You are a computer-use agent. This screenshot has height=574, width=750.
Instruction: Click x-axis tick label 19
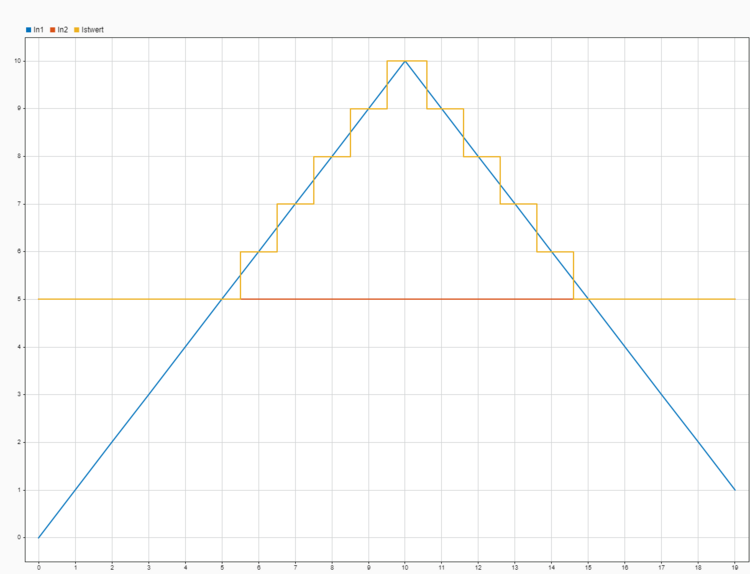click(x=735, y=568)
